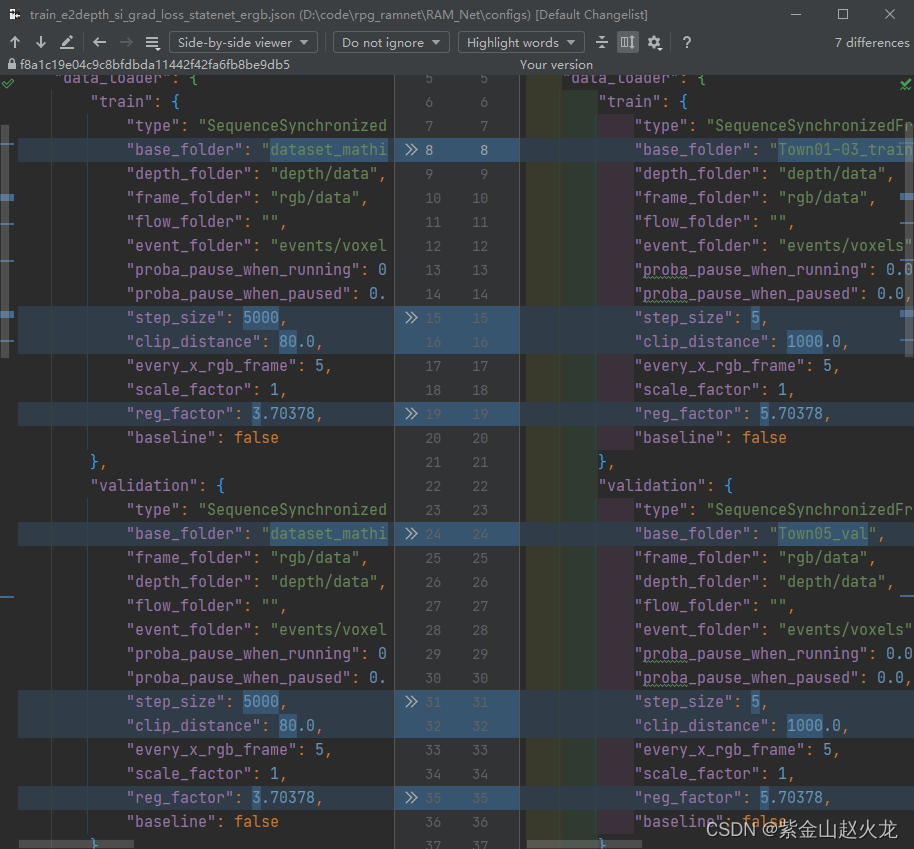Open the Side-by-side viewer dropdown
The height and width of the screenshot is (849, 914).
click(243, 43)
